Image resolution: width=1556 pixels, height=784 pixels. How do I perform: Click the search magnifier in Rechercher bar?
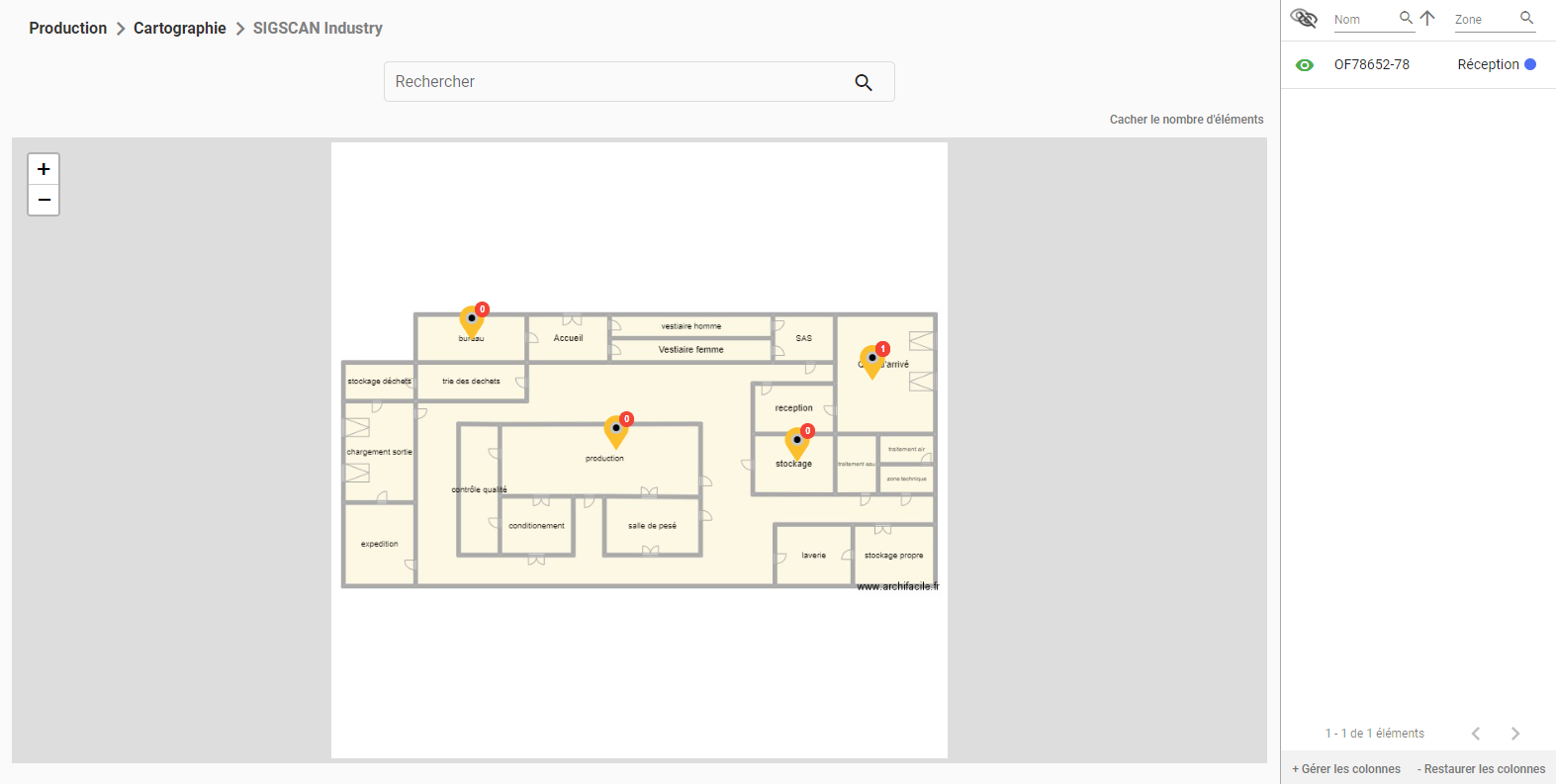coord(864,82)
